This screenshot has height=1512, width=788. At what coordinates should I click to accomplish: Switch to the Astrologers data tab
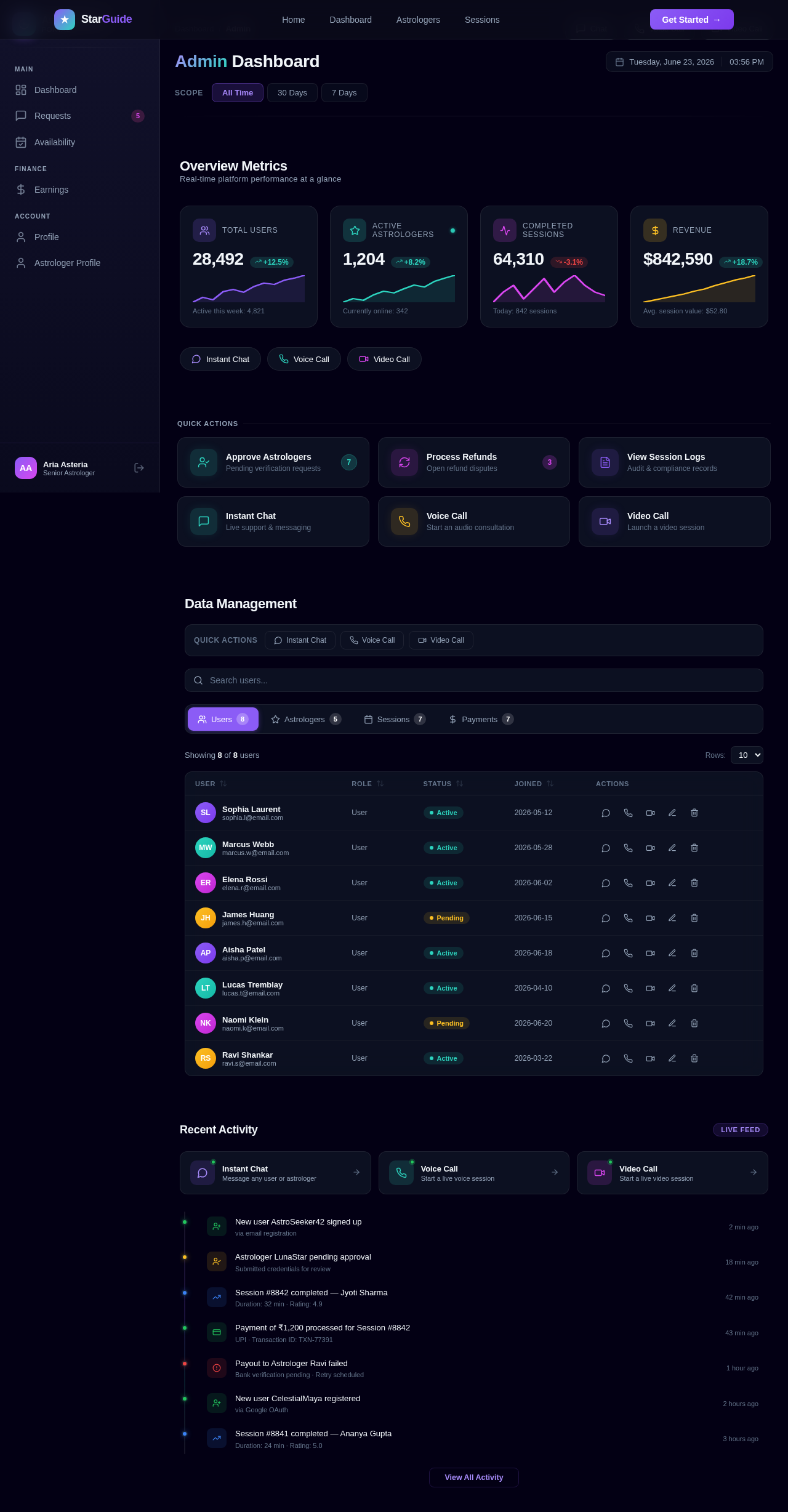point(306,719)
